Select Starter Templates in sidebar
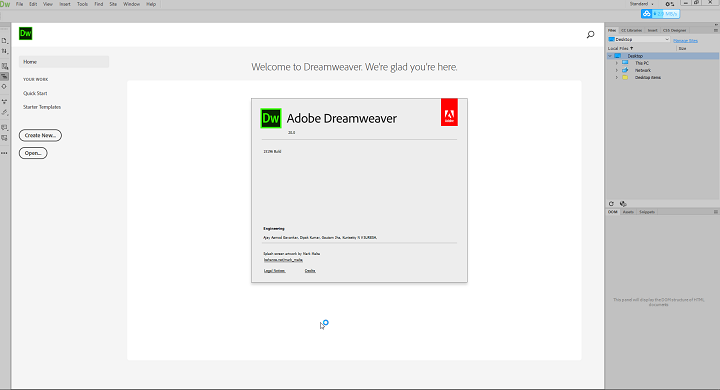The image size is (720, 390). [x=42, y=107]
